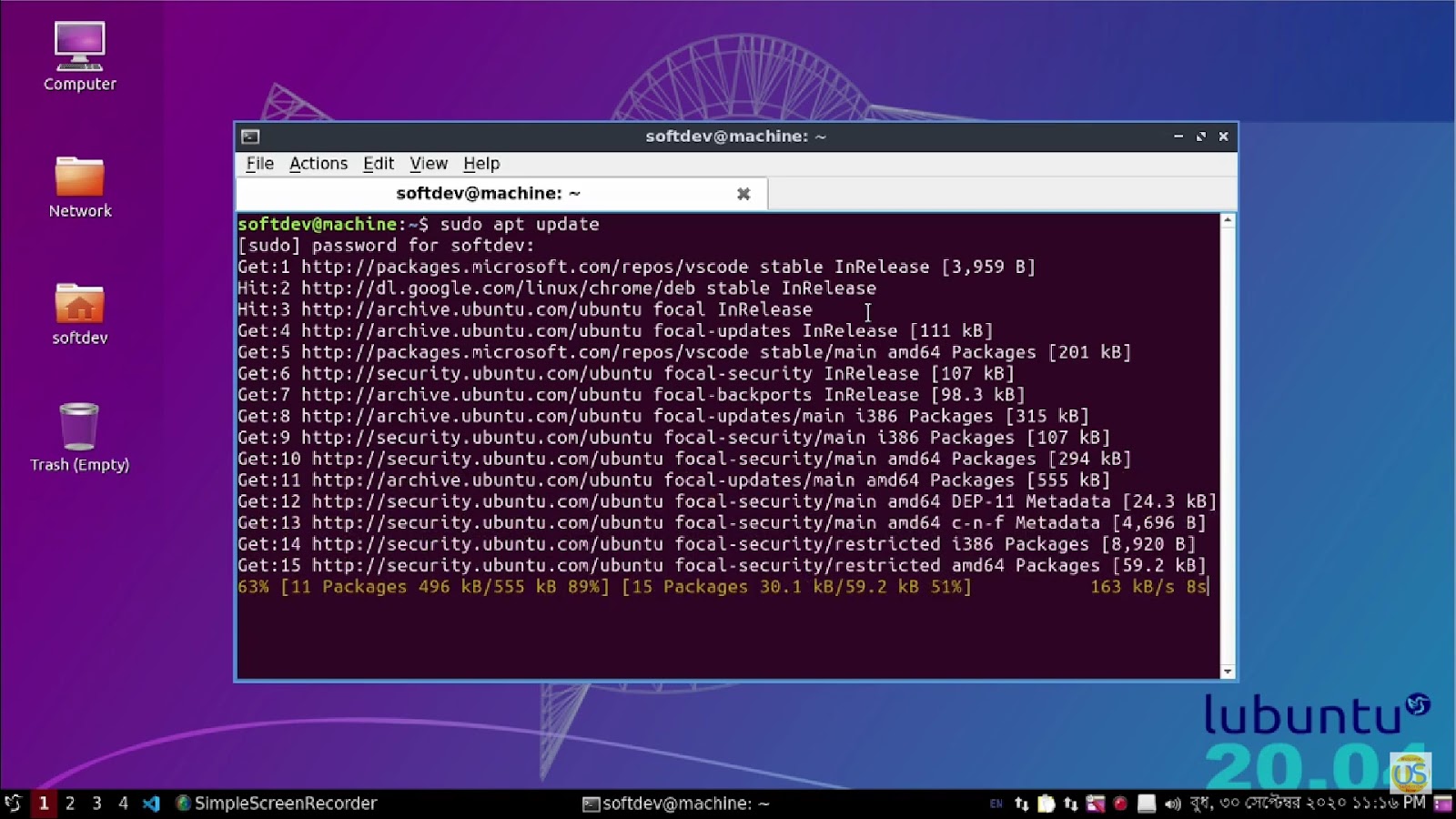
Task: Click the Get:1 packages.microsoft.com vscode InRelease line
Action: [636, 267]
